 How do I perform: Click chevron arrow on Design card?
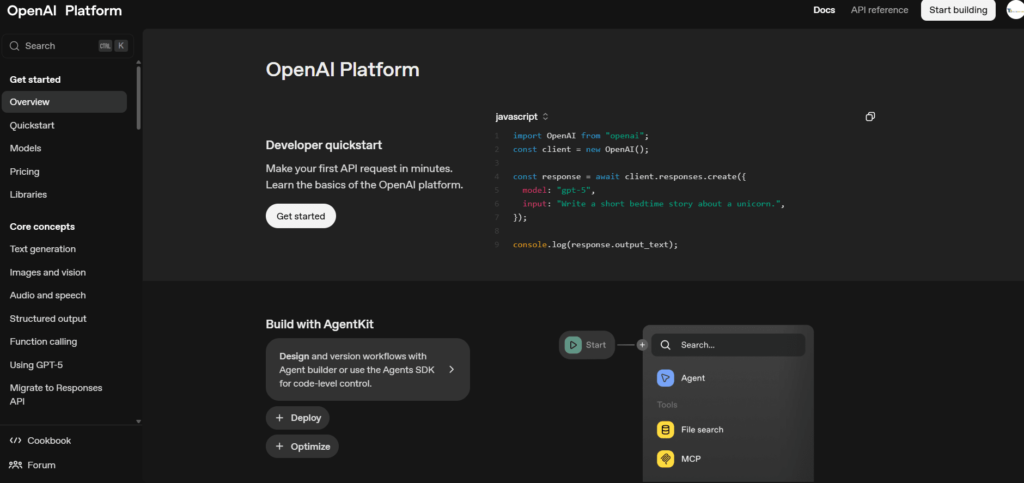point(451,369)
